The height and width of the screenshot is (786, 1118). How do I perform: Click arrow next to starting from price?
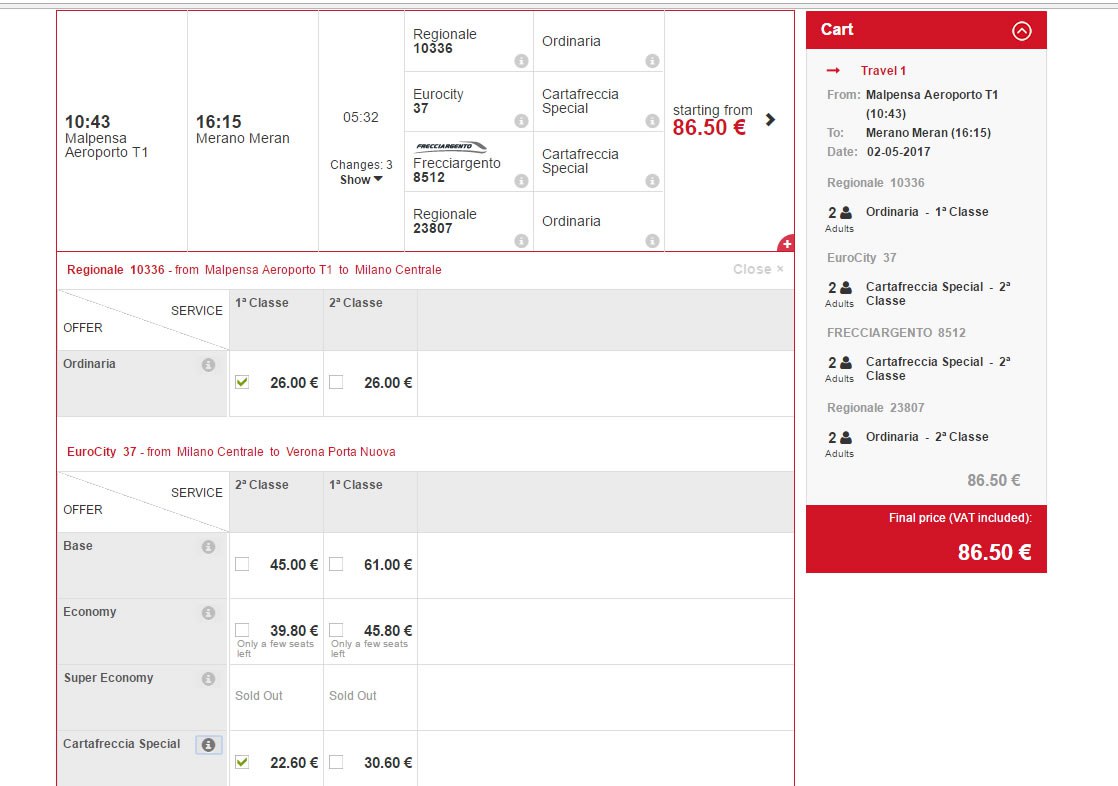click(770, 120)
